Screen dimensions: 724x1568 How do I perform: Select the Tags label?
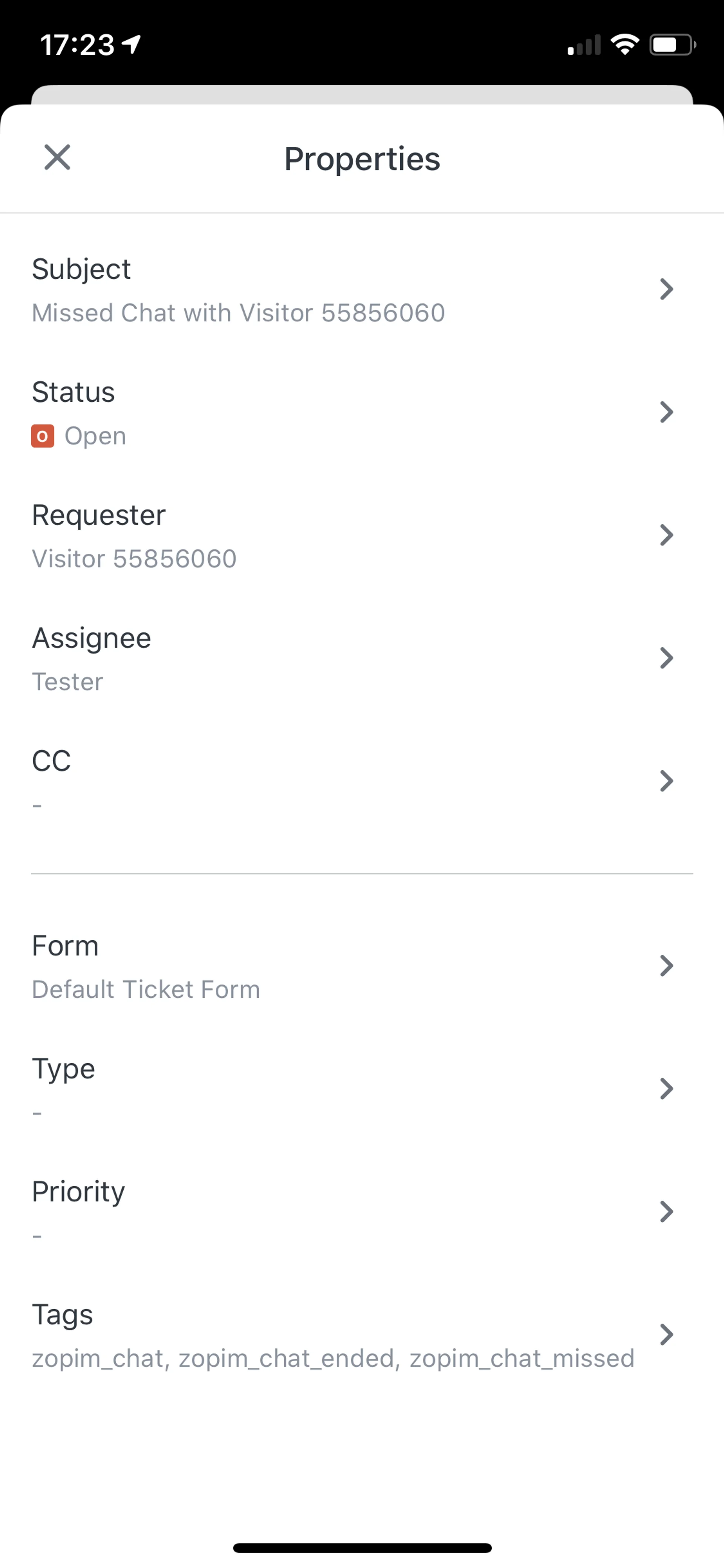pyautogui.click(x=62, y=1314)
